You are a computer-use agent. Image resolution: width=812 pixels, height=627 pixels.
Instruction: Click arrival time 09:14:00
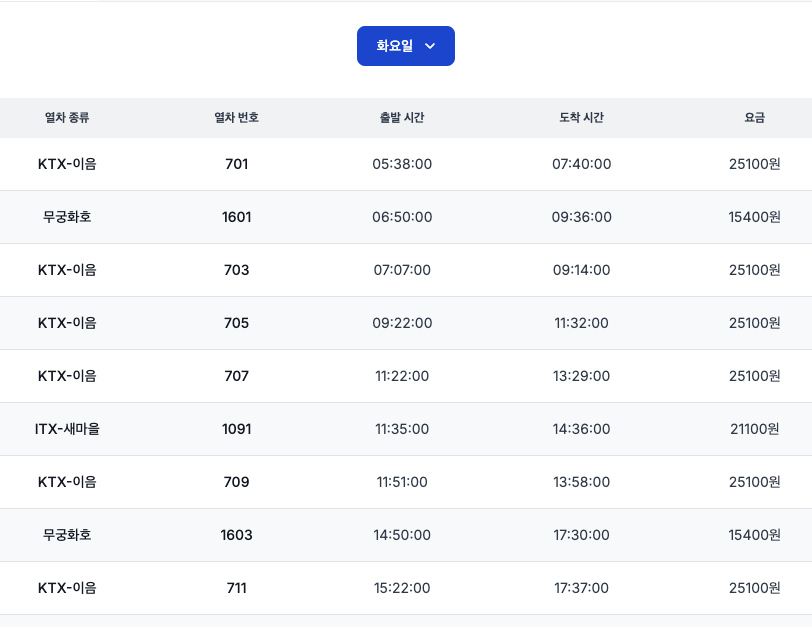(582, 270)
